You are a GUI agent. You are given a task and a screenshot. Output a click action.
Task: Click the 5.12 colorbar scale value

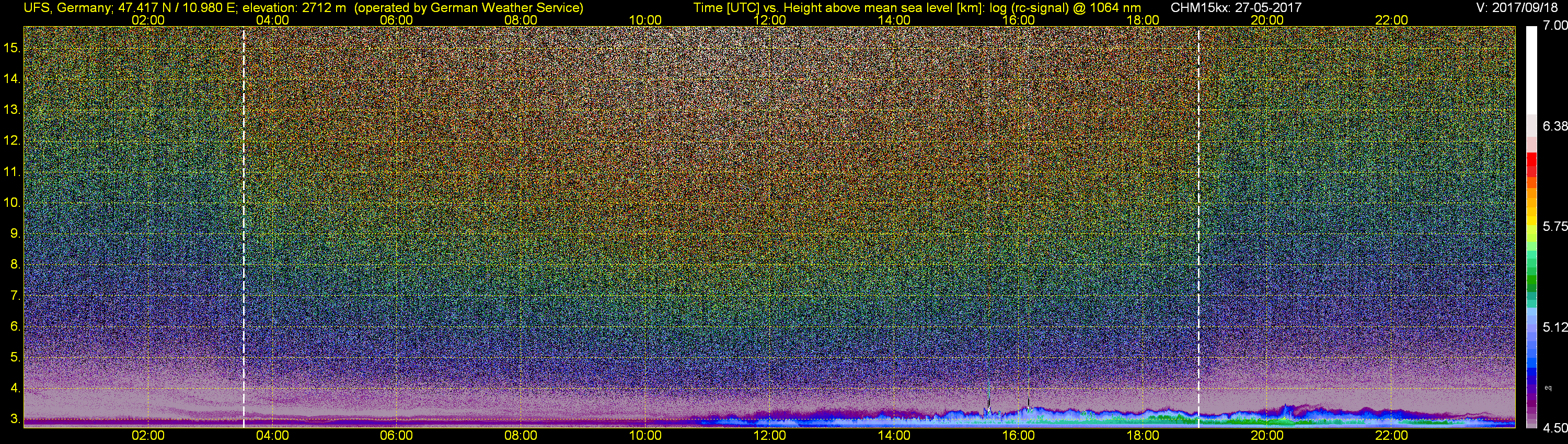coord(1555,327)
